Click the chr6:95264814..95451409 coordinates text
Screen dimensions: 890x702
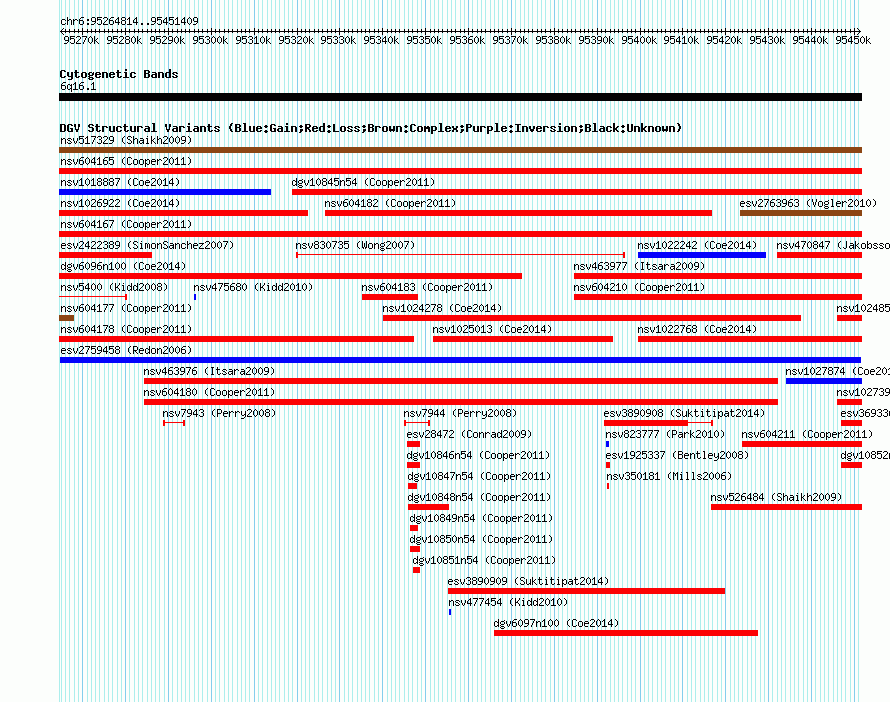click(129, 21)
